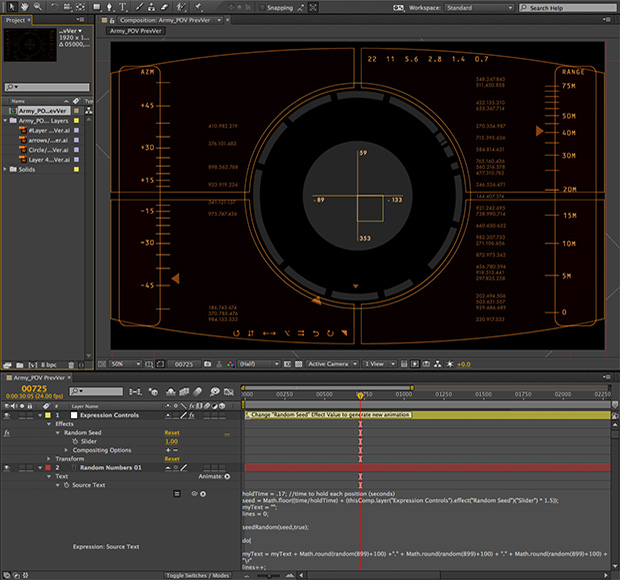Select the Unified Camera tool
Viewport: 620px width, 580px height.
point(68,7)
